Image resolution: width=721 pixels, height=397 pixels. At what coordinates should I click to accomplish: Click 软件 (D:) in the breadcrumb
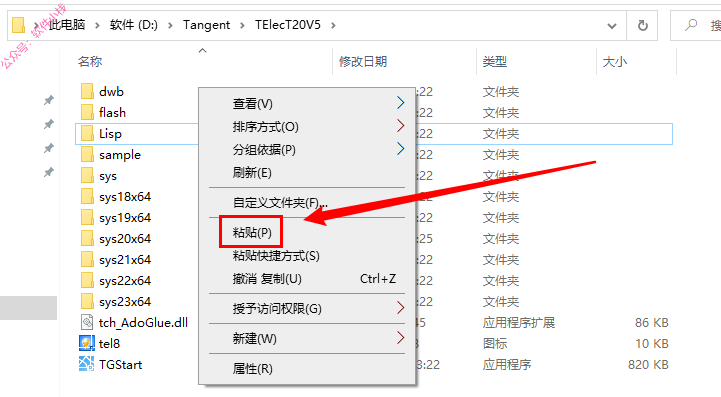point(134,25)
